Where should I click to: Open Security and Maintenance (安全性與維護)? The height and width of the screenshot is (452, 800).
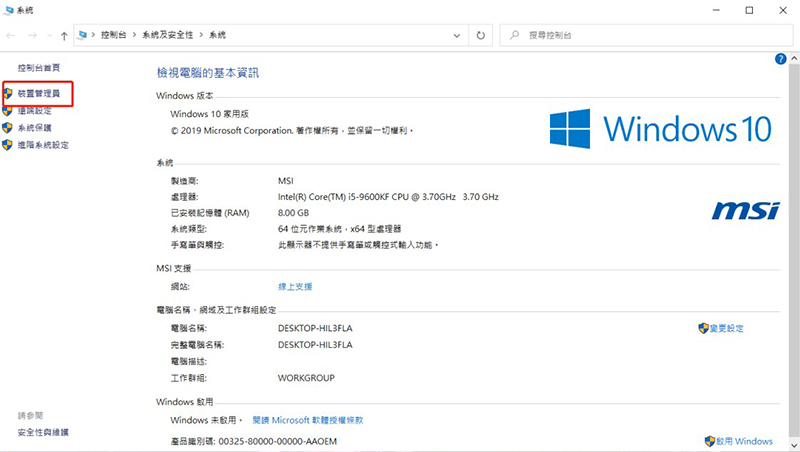[x=43, y=432]
